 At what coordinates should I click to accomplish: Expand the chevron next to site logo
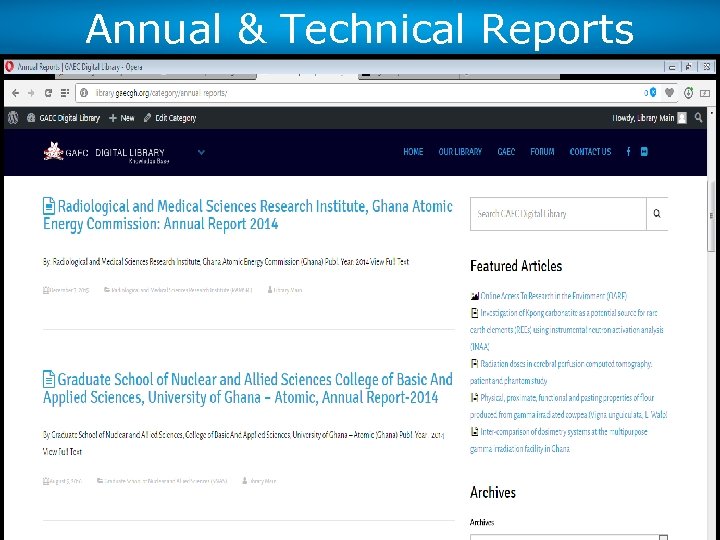point(201,152)
